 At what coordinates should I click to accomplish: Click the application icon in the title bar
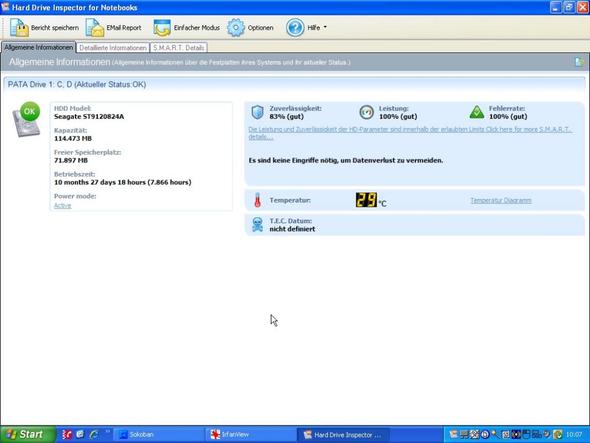point(5,7)
